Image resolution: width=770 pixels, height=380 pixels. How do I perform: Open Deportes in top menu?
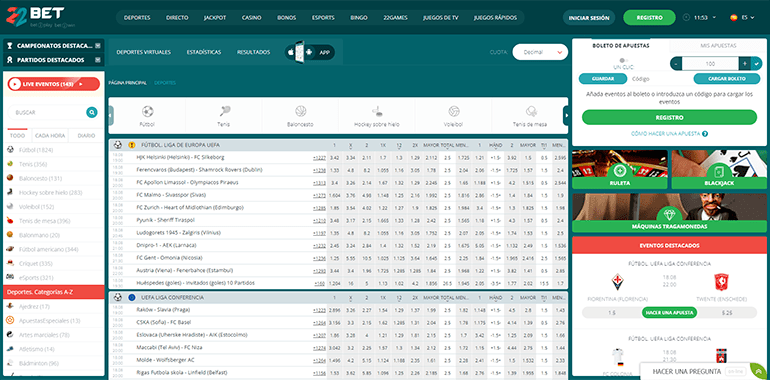pyautogui.click(x=137, y=18)
